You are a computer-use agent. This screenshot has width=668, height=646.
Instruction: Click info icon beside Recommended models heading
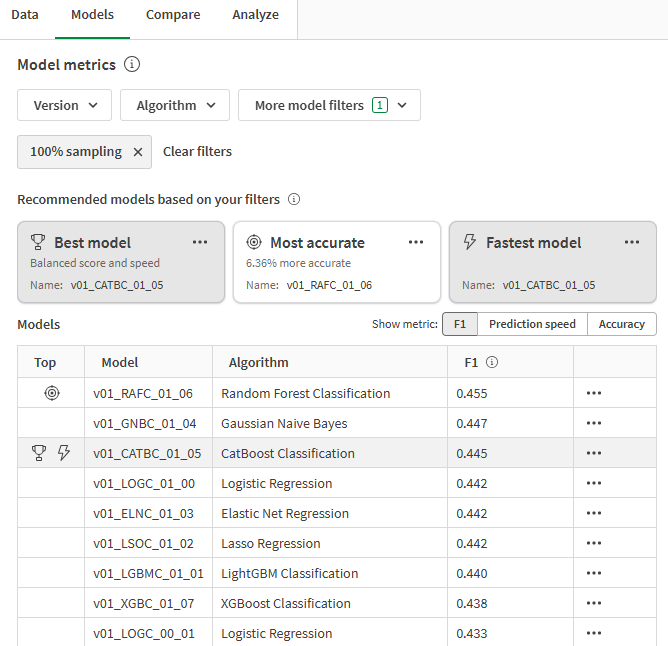click(294, 199)
